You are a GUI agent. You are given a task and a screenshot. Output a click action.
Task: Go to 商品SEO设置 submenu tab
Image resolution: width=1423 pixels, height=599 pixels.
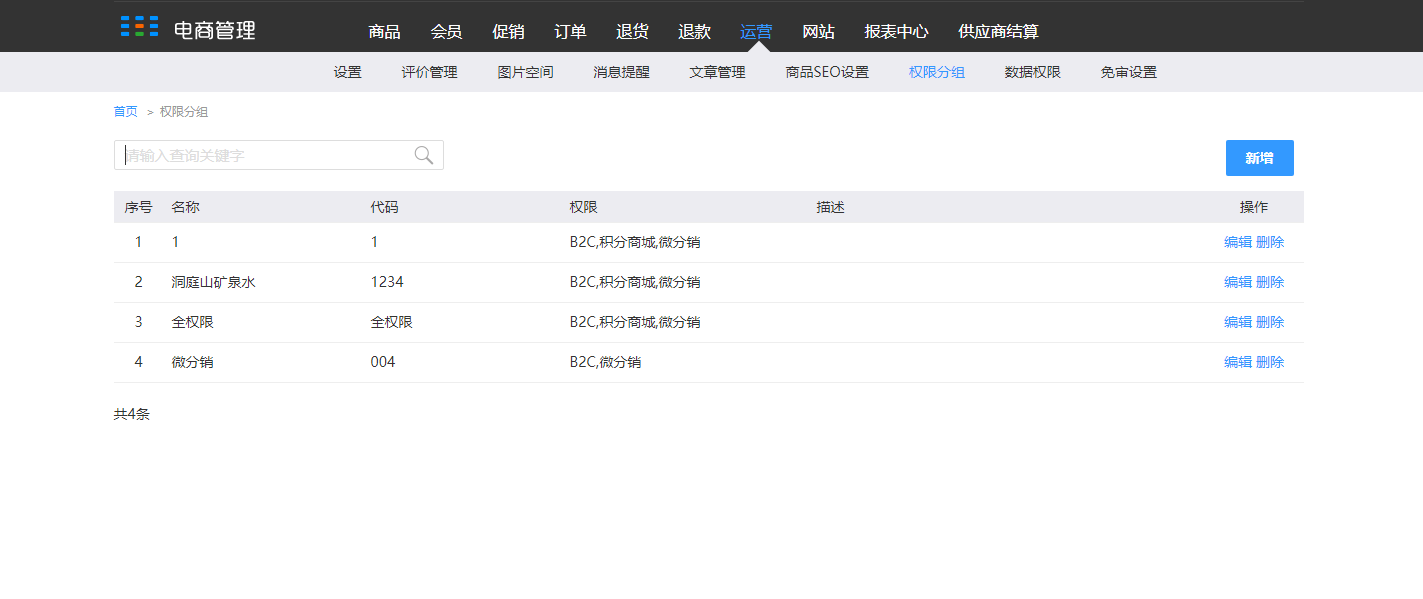point(828,72)
